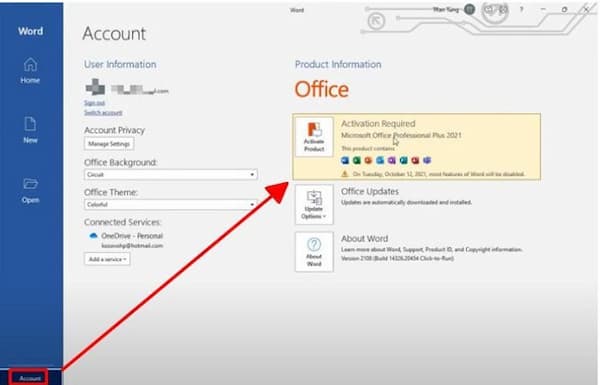Open the Update Options dropdown button
This screenshot has height=385, width=600.
pos(314,205)
